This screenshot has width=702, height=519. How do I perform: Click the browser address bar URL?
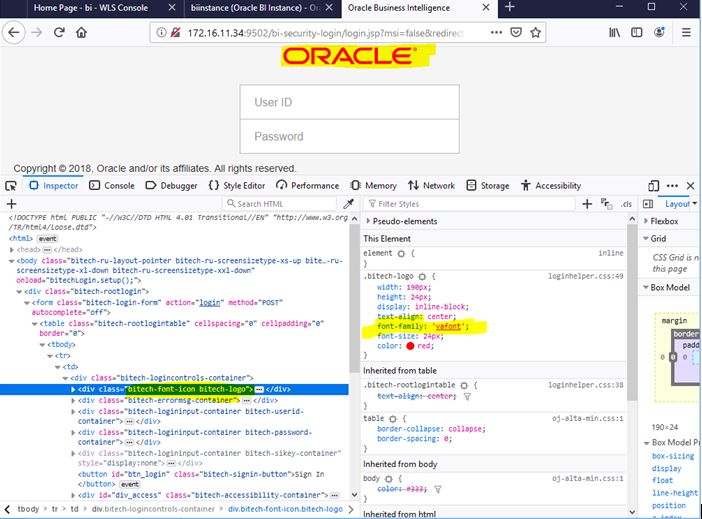(325, 33)
